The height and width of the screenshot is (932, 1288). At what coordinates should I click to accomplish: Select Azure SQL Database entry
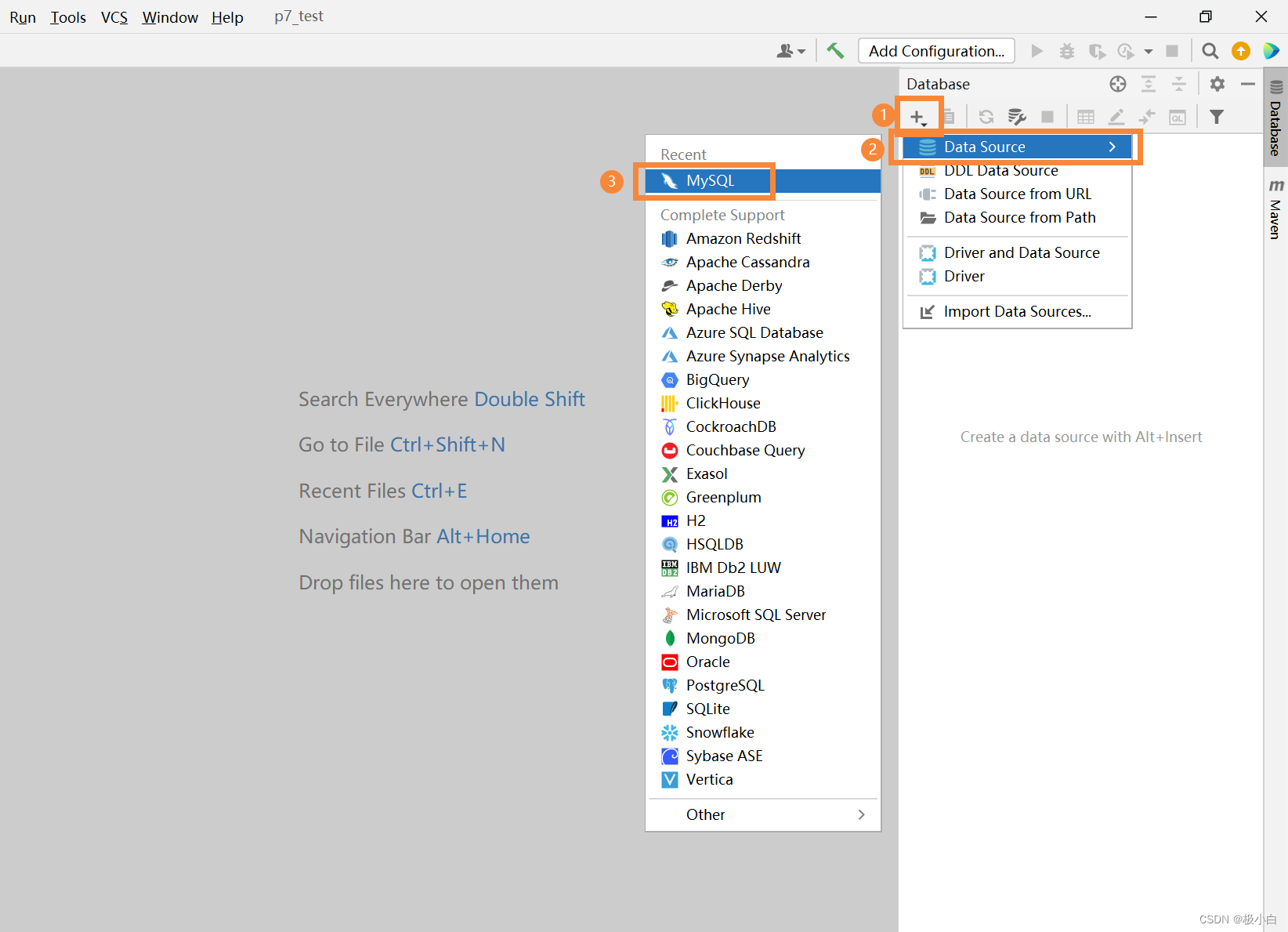(x=763, y=332)
